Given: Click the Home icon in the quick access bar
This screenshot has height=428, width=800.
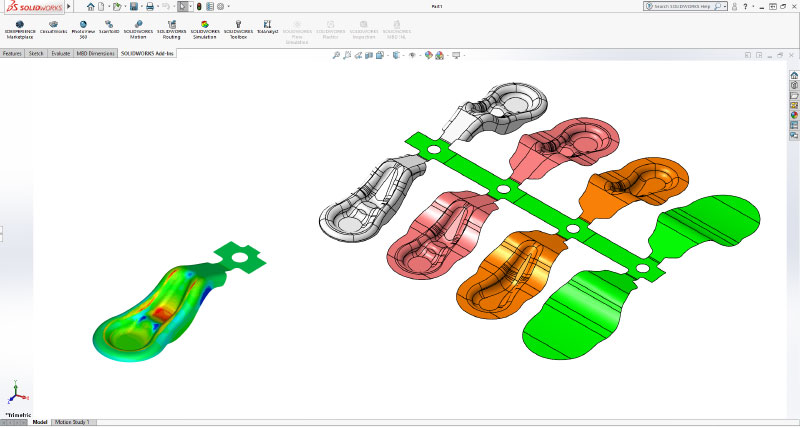Looking at the screenshot, I should 91,7.
